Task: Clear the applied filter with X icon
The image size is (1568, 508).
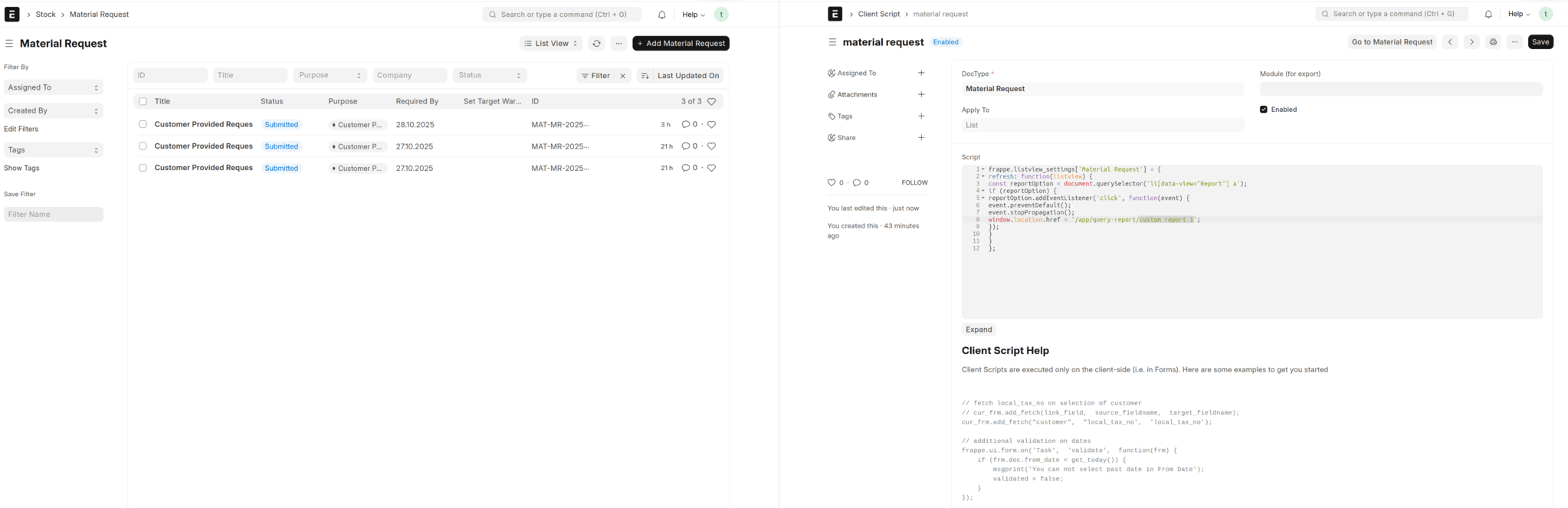Action: [623, 76]
